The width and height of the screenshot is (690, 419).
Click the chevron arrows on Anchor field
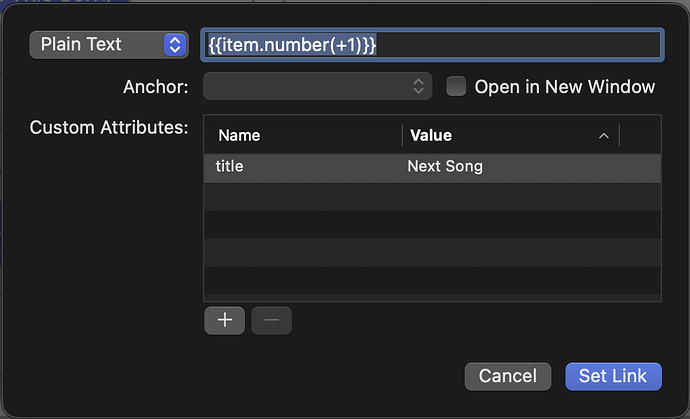(x=419, y=87)
